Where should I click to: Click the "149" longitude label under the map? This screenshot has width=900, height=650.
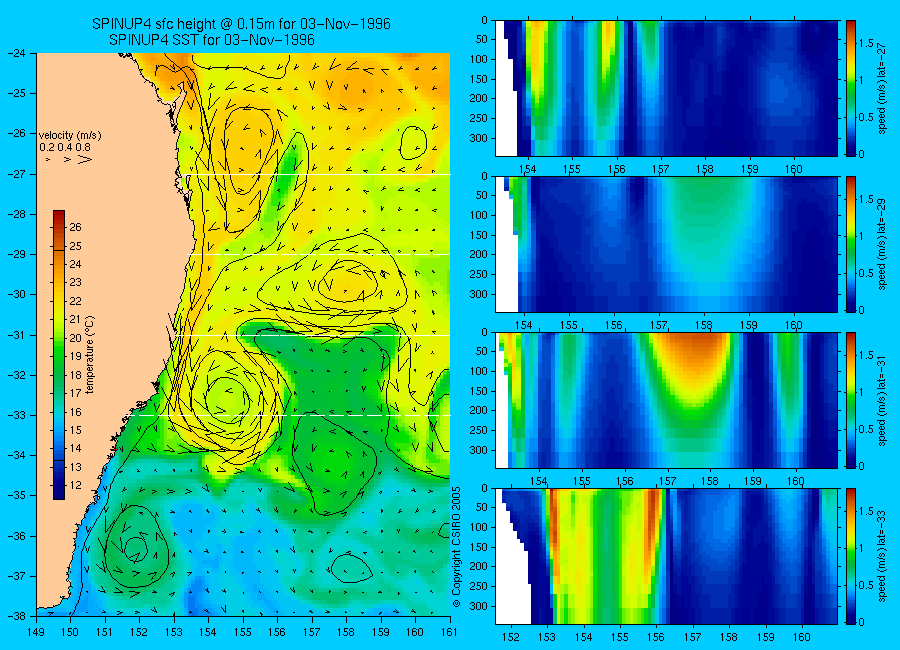[x=36, y=632]
